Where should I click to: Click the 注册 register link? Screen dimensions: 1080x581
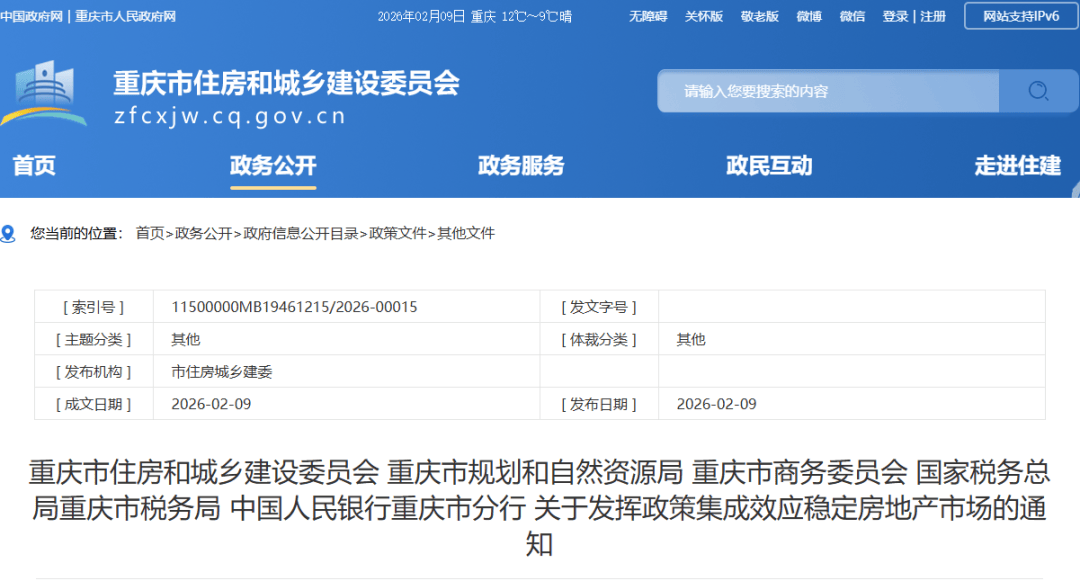[933, 17]
